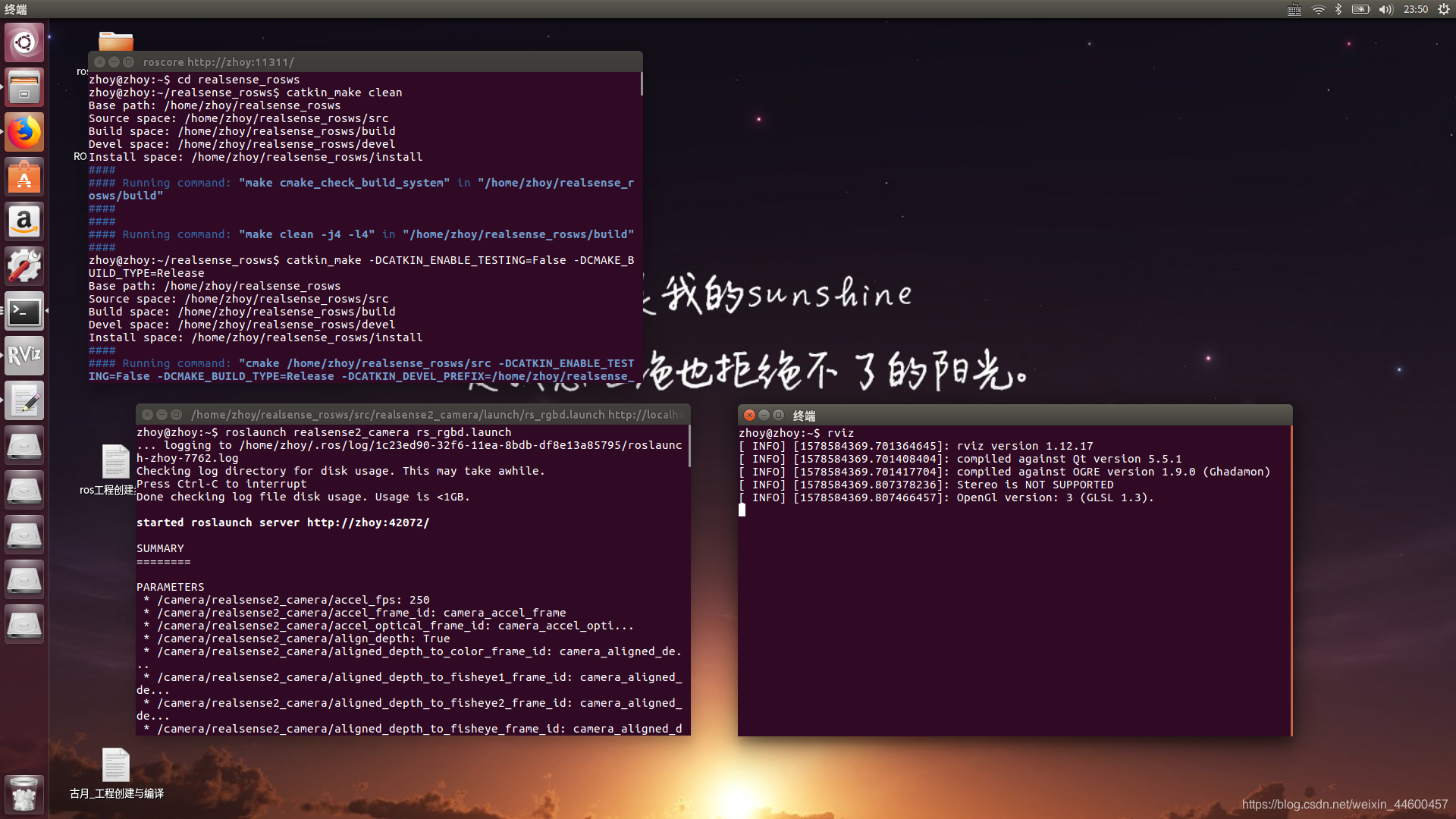Open the volume sound indicator menu
Viewport: 1456px width, 819px height.
1385,9
